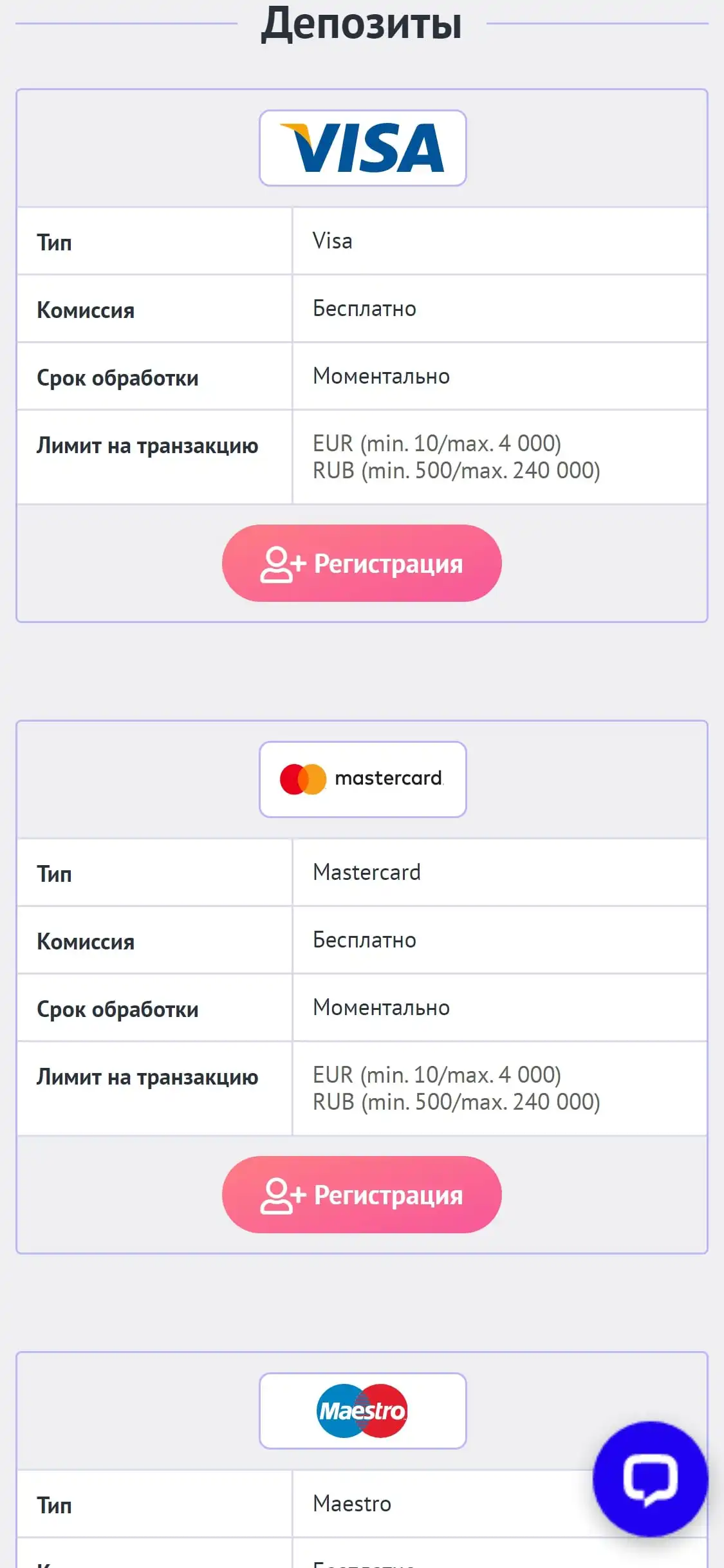Click Срок обработки label in Mastercard table
This screenshot has height=1568, width=724.
(118, 1009)
